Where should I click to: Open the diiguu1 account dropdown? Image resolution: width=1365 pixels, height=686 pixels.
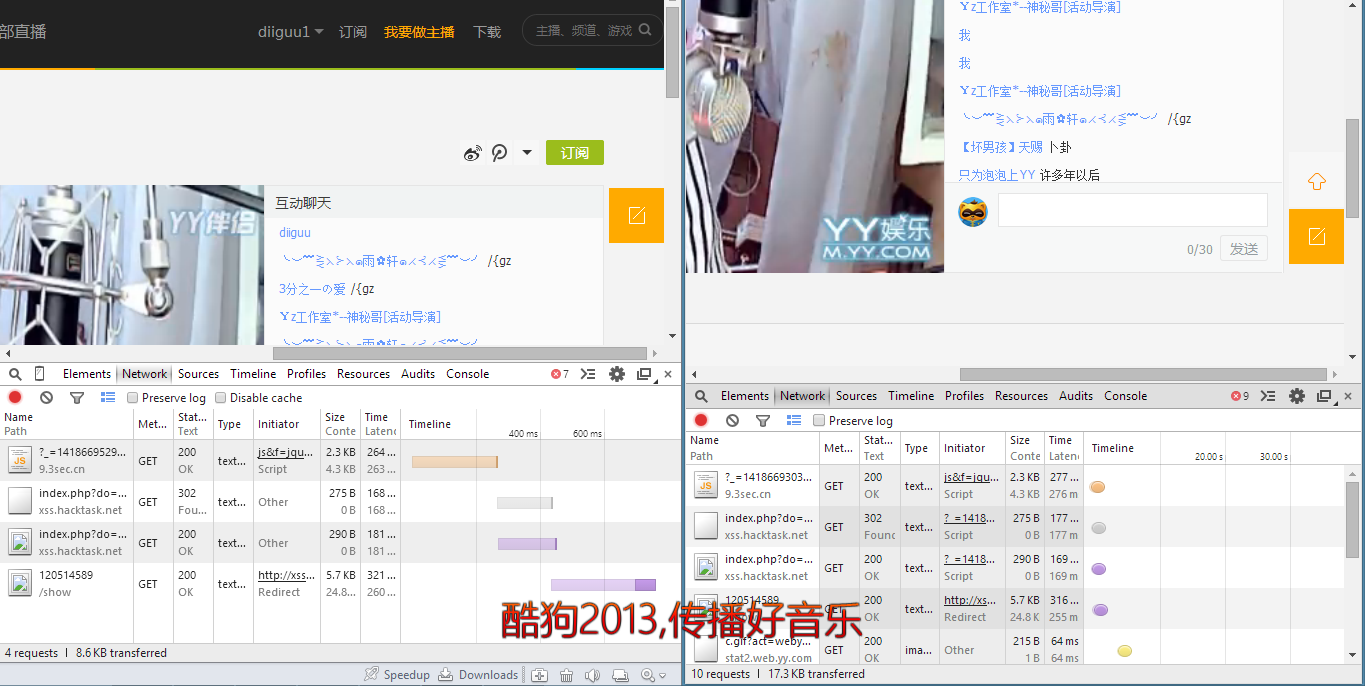click(291, 32)
